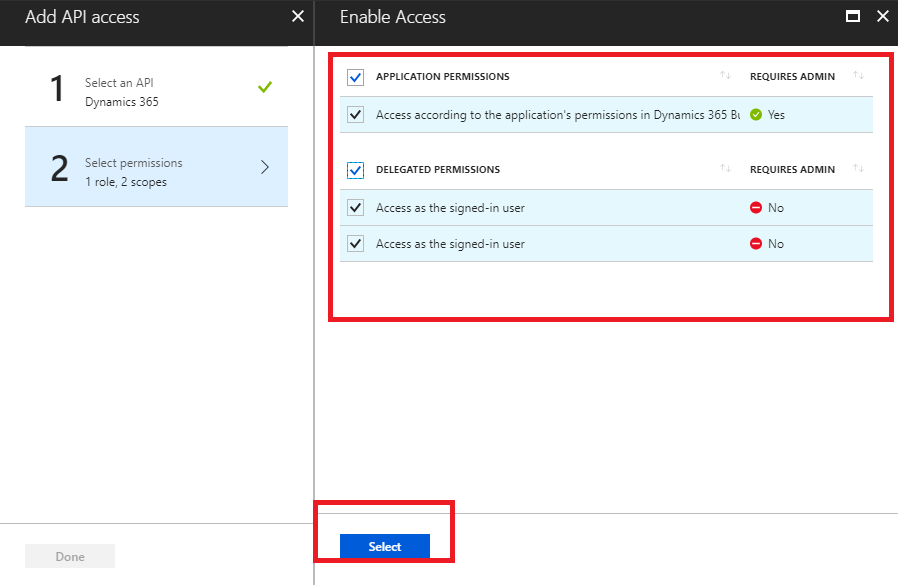Click the blue Select button
898x585 pixels.
pos(385,546)
